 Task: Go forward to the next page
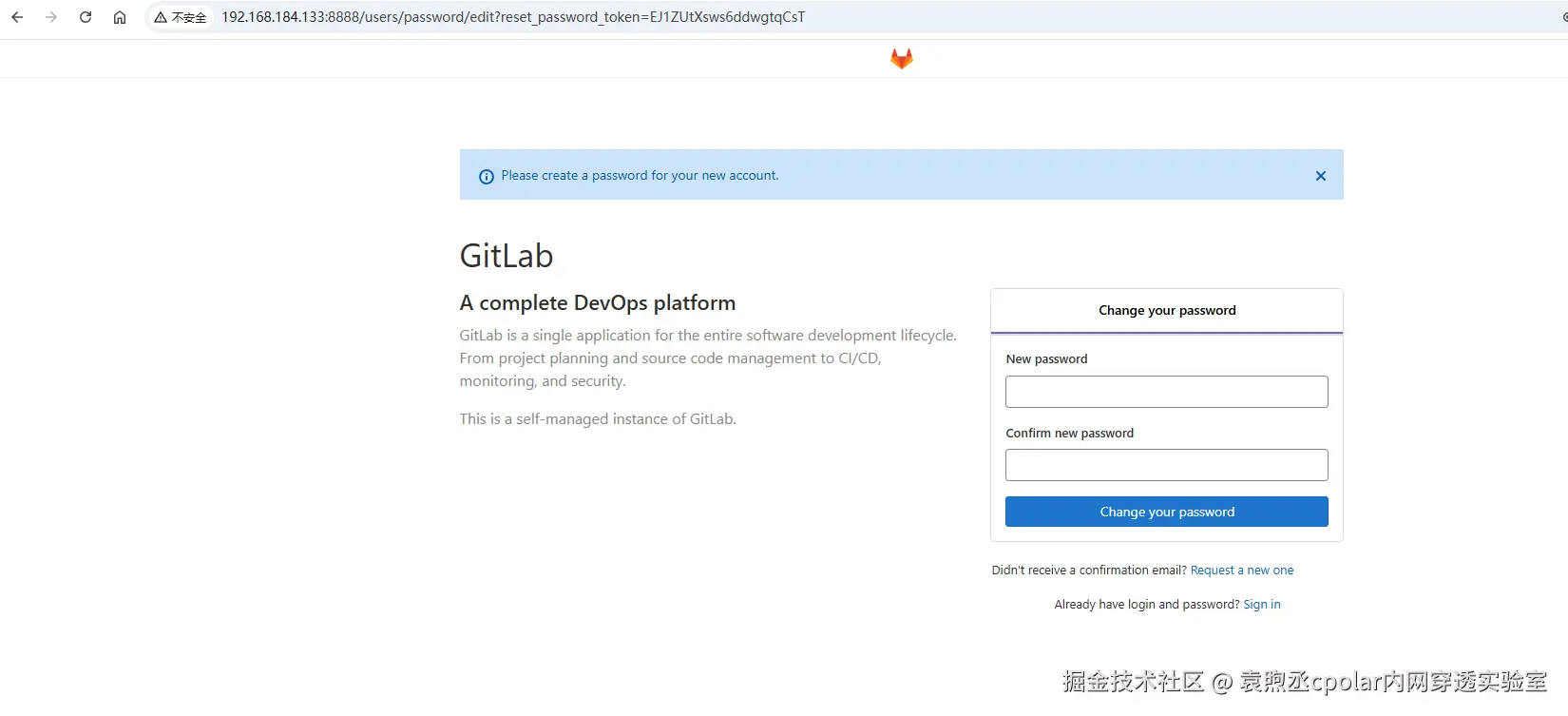(51, 17)
